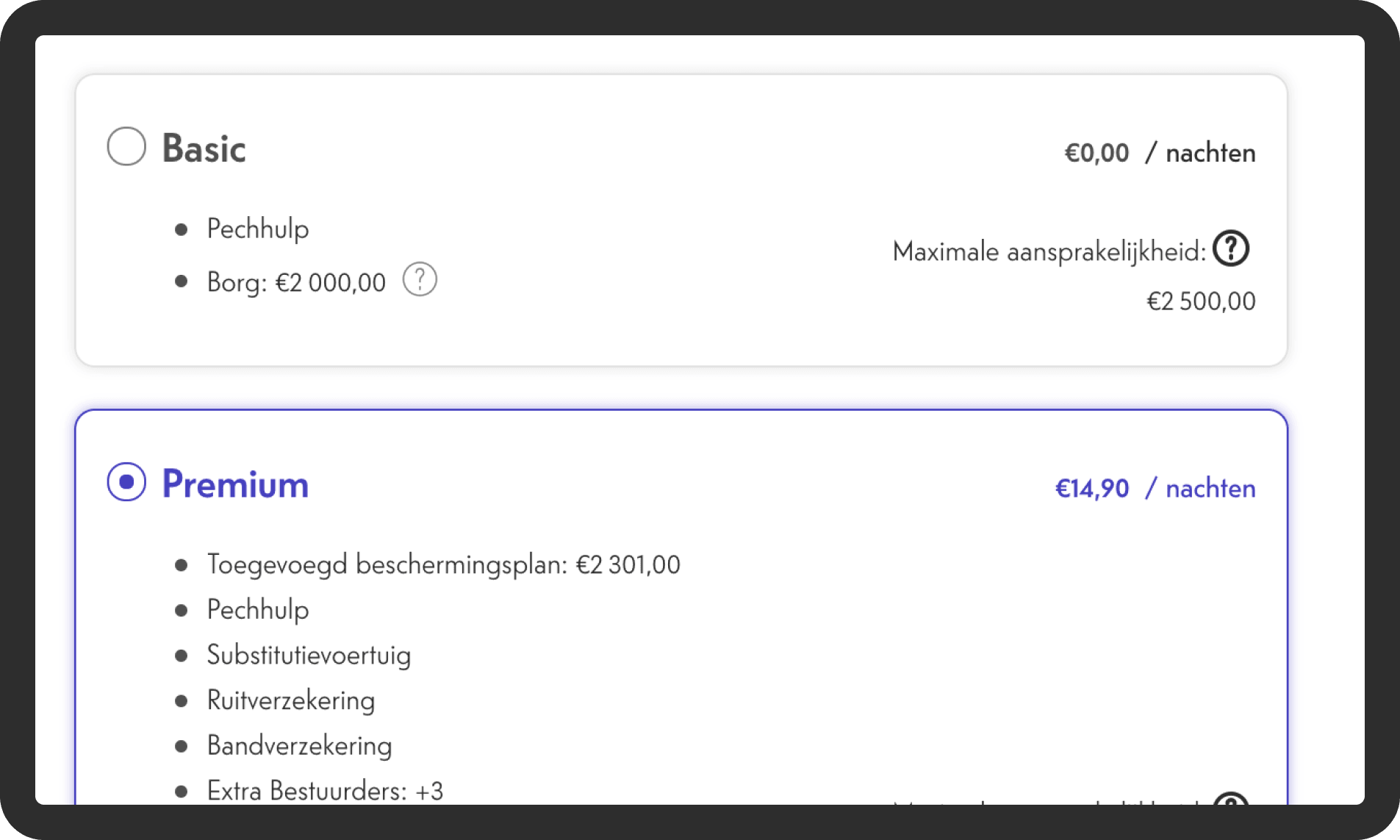The image size is (1400, 840).
Task: Select the Basic plan radio button
Action: 126,146
